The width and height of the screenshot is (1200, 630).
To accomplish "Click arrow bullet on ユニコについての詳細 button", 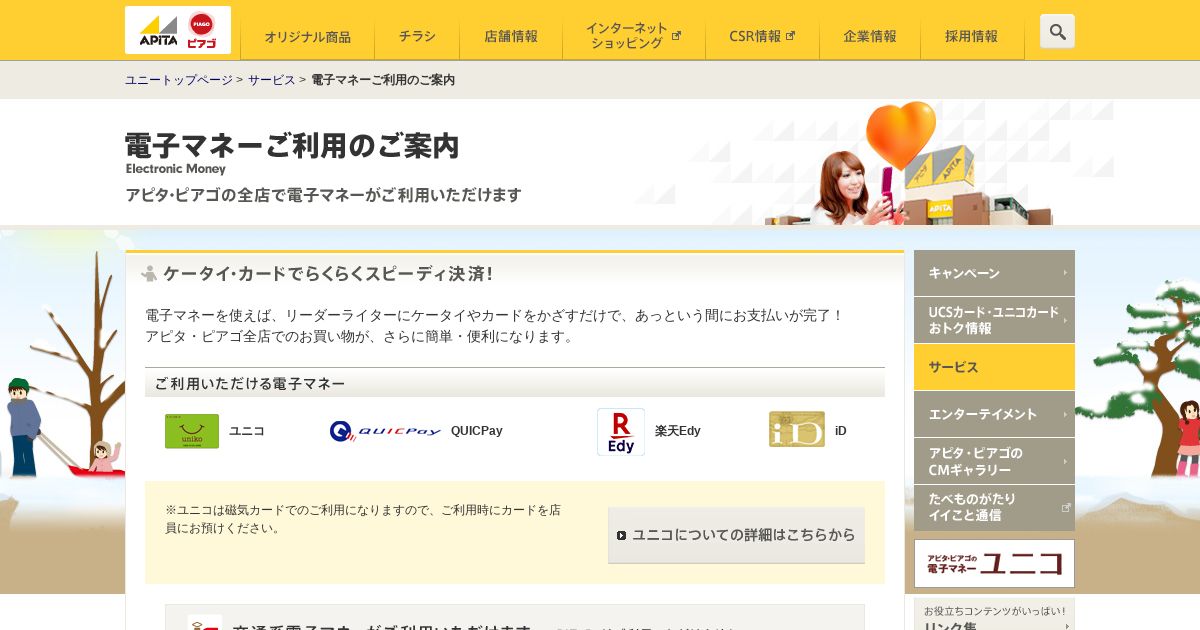I will [621, 535].
